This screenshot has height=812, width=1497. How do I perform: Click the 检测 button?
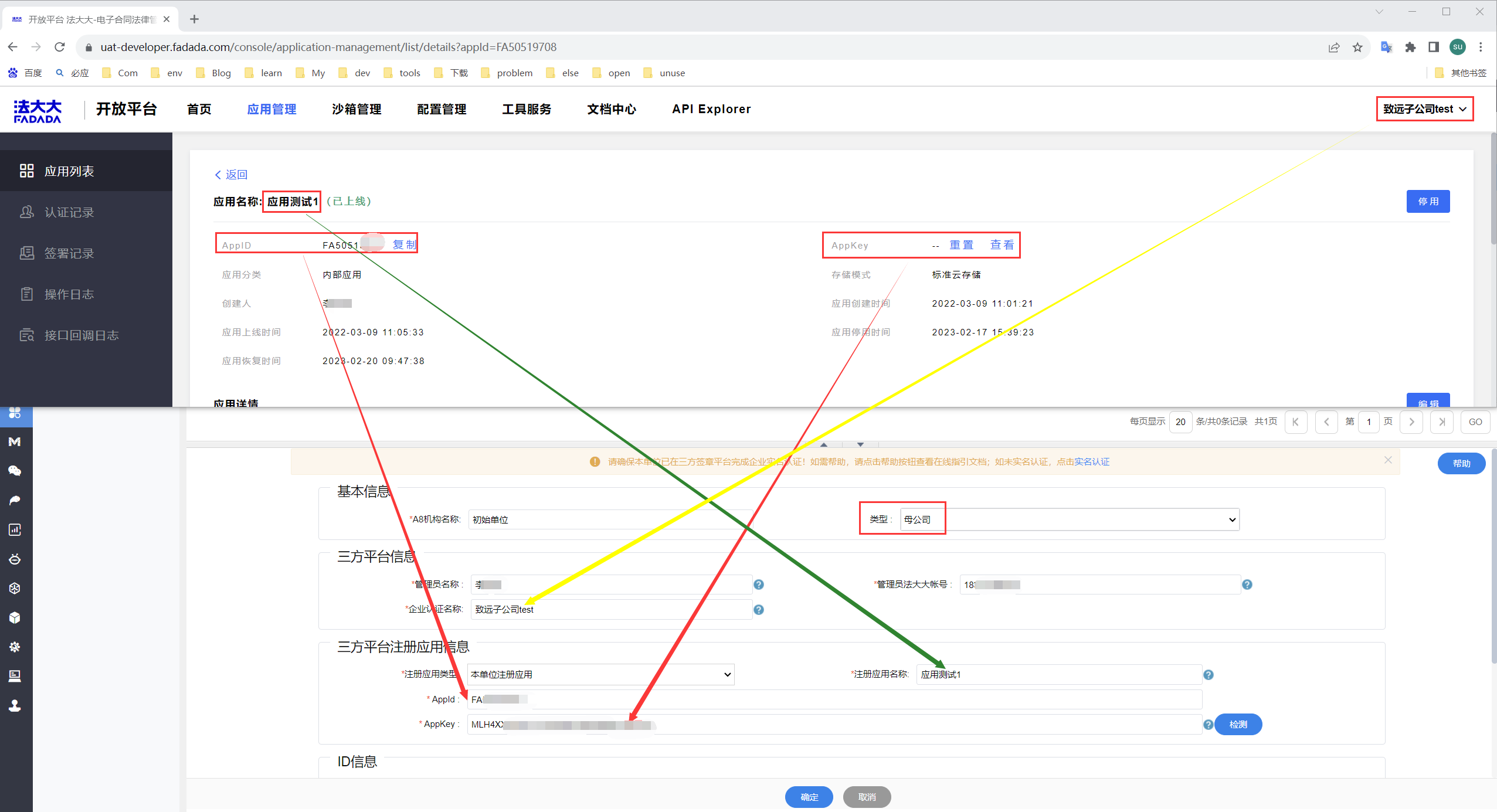1238,725
